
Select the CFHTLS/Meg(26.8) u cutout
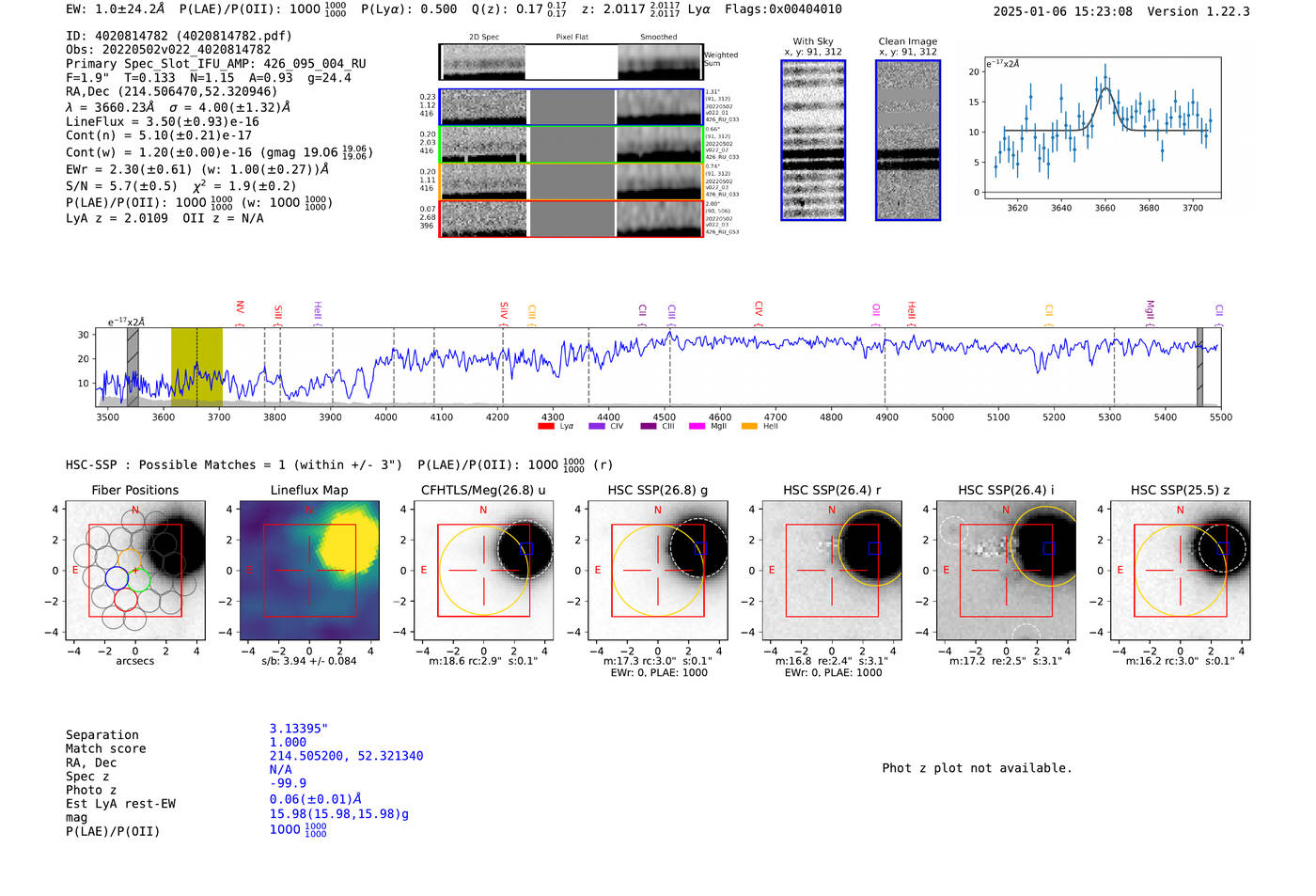click(x=483, y=571)
